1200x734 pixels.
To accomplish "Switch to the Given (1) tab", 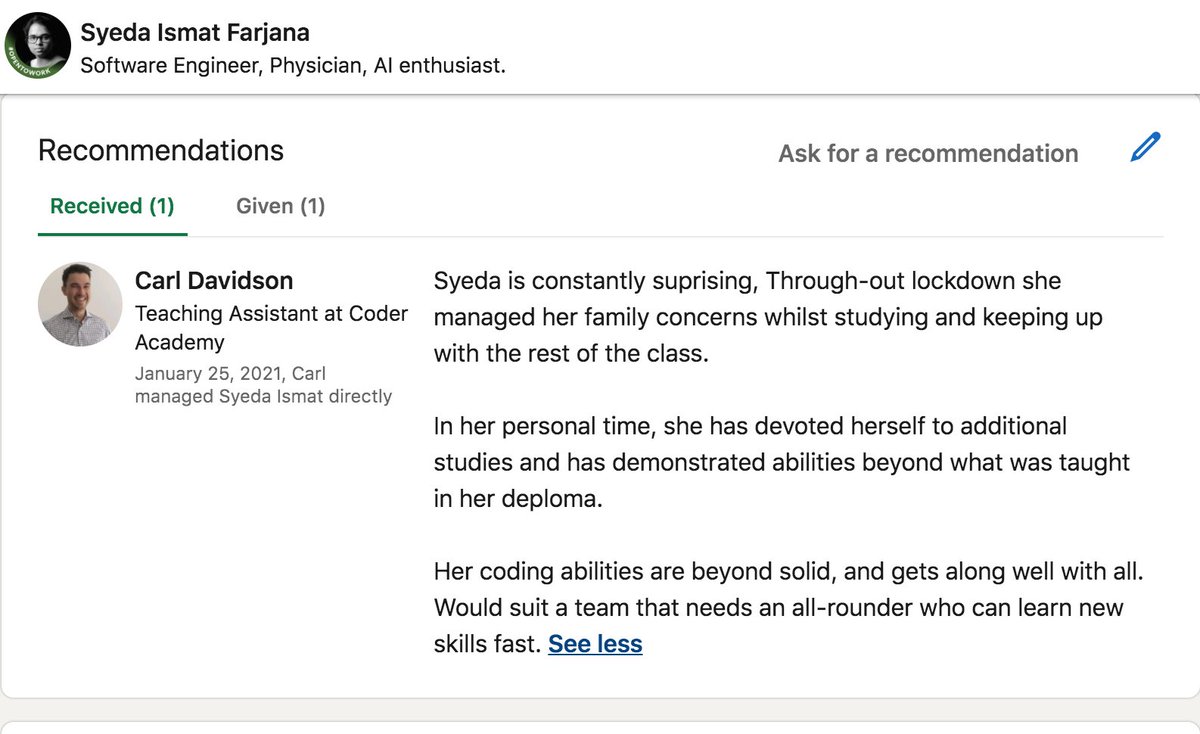I will tap(280, 206).
